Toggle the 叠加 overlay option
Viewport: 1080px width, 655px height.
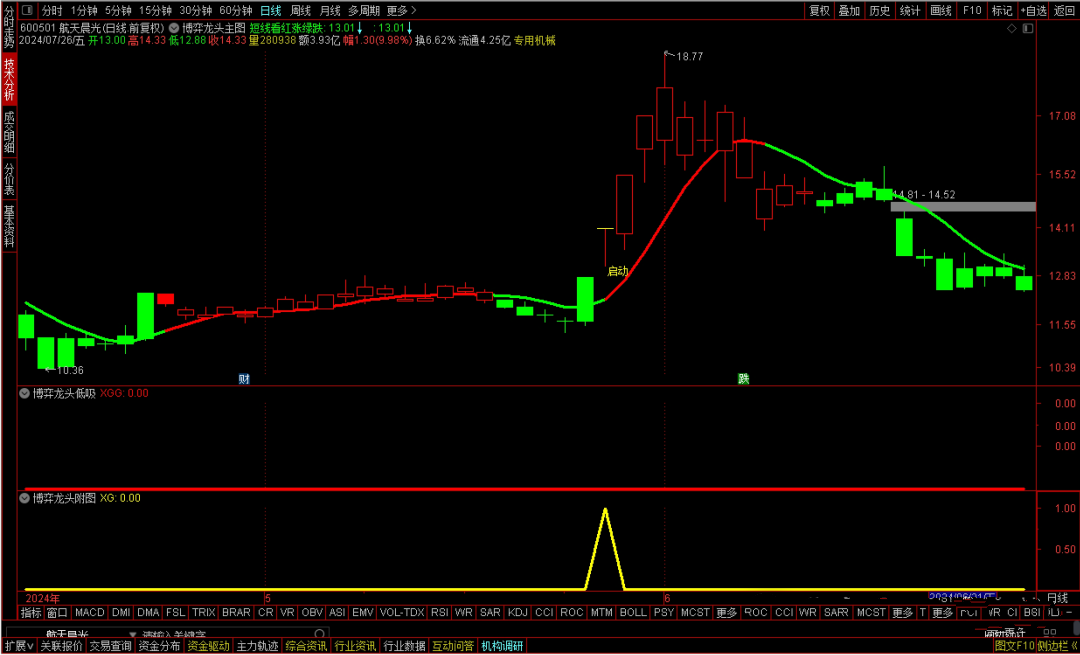coord(849,10)
